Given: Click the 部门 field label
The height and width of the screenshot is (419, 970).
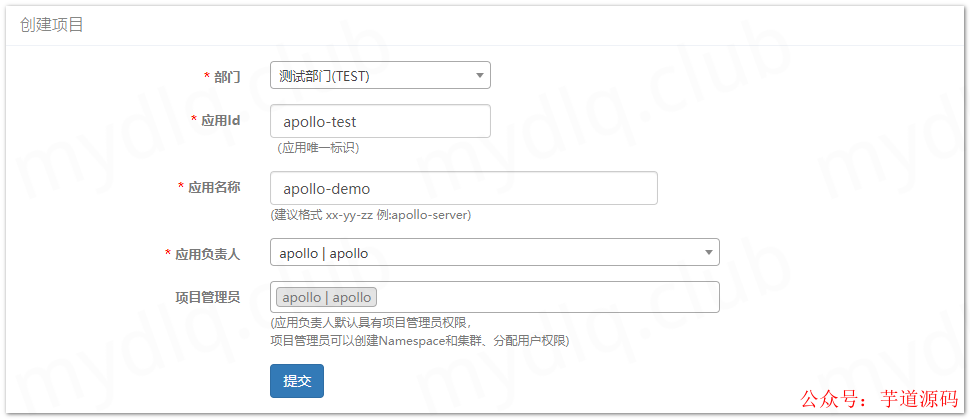Looking at the screenshot, I should 222,77.
